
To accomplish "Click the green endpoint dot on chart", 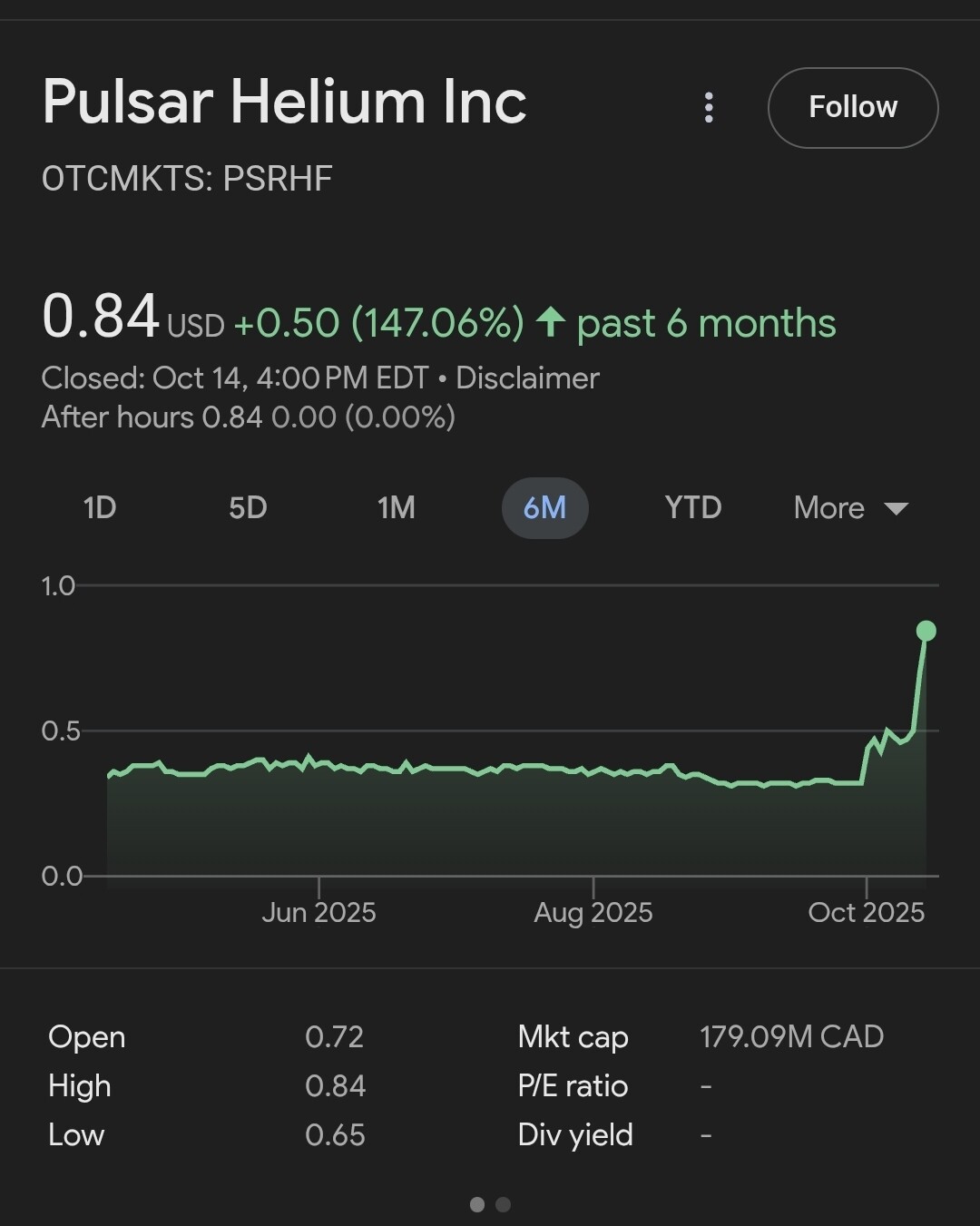I will point(926,631).
